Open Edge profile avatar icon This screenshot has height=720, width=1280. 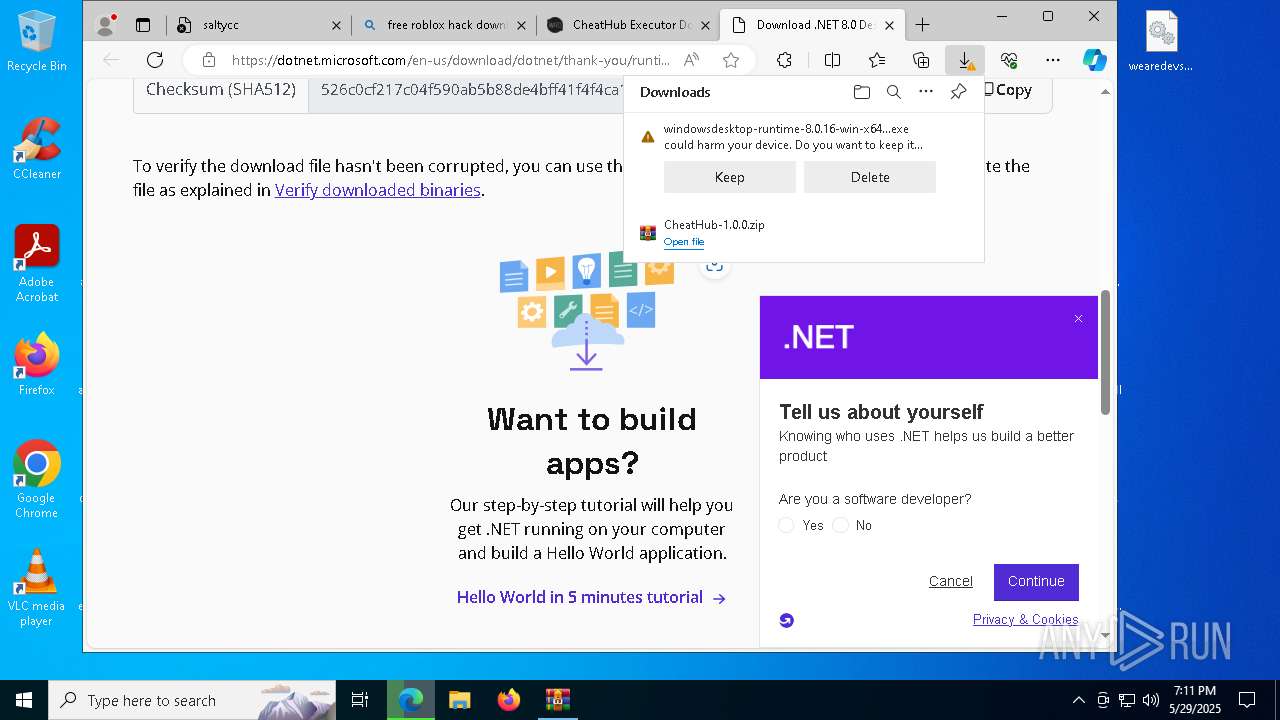tap(105, 25)
